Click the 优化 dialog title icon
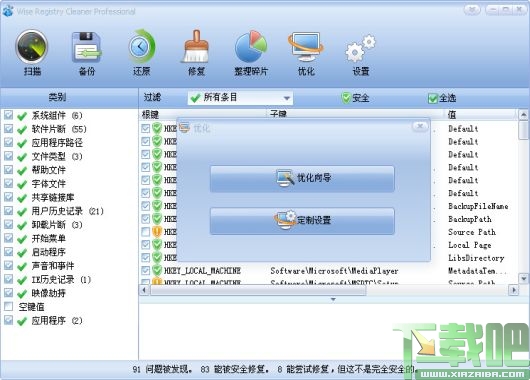This screenshot has width=530, height=380. pos(184,128)
